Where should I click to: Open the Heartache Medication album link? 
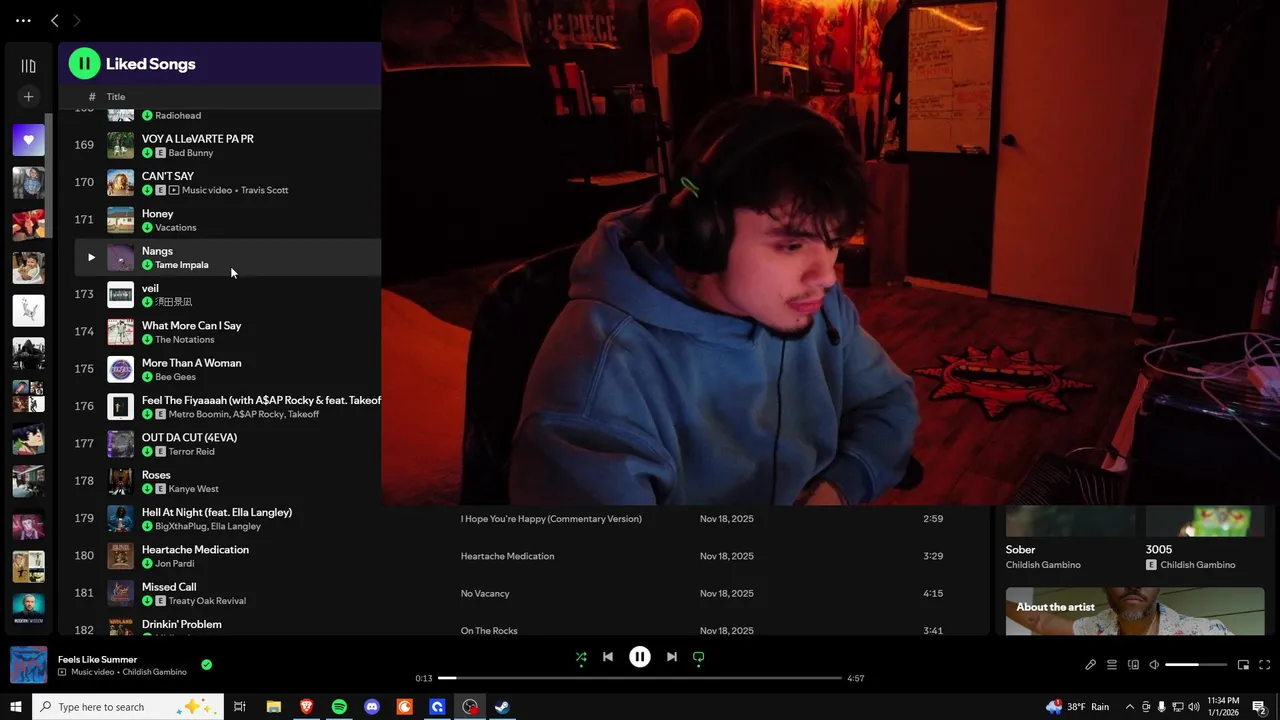507,556
